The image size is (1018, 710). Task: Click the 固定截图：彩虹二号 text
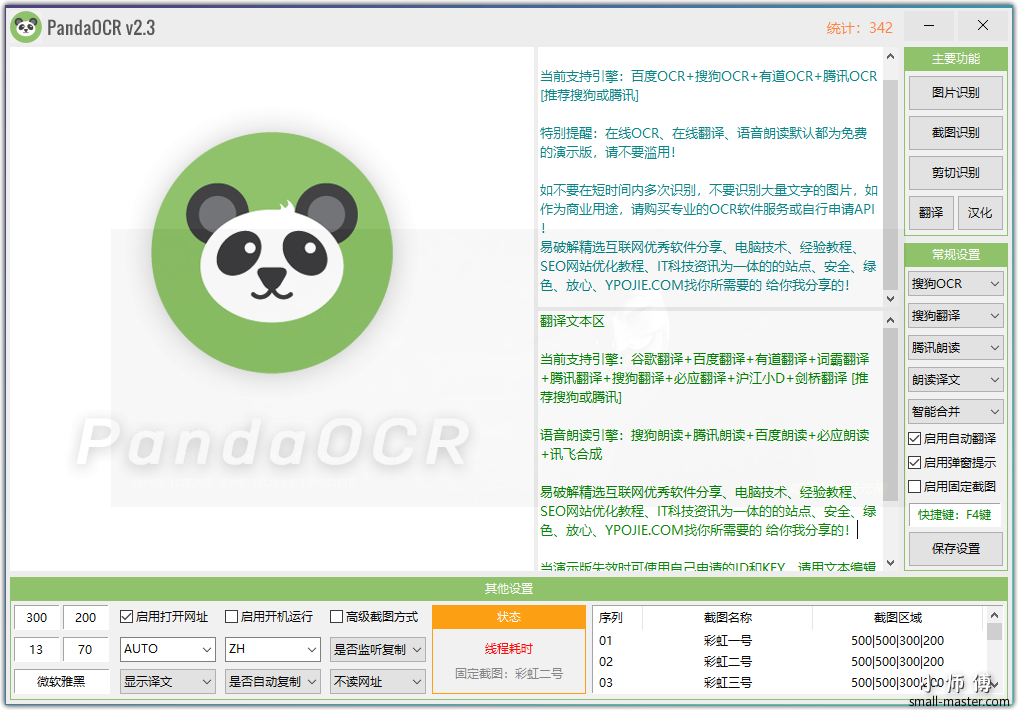tap(509, 674)
